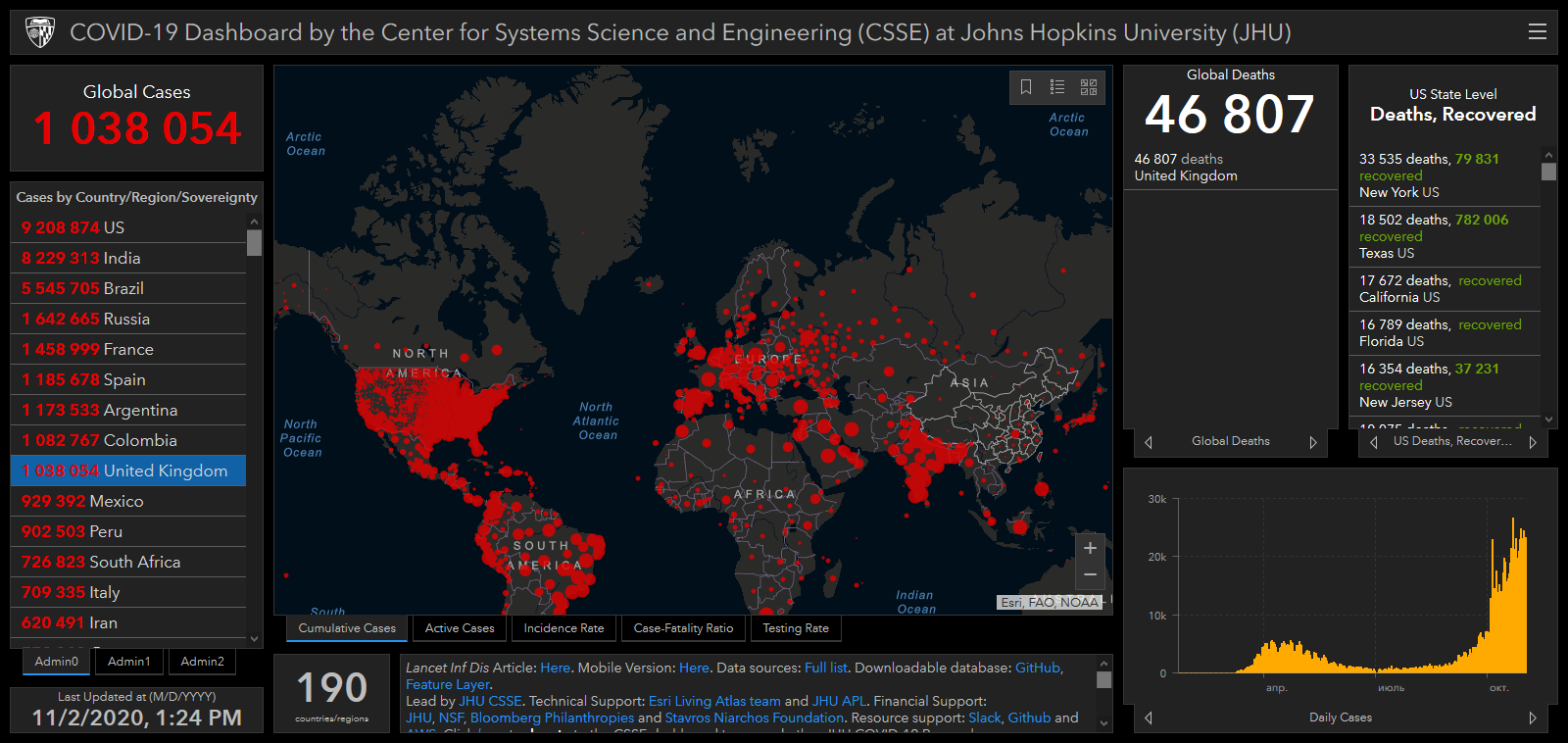This screenshot has width=1568, height=743.
Task: Select the Admin2 tab
Action: (203, 662)
